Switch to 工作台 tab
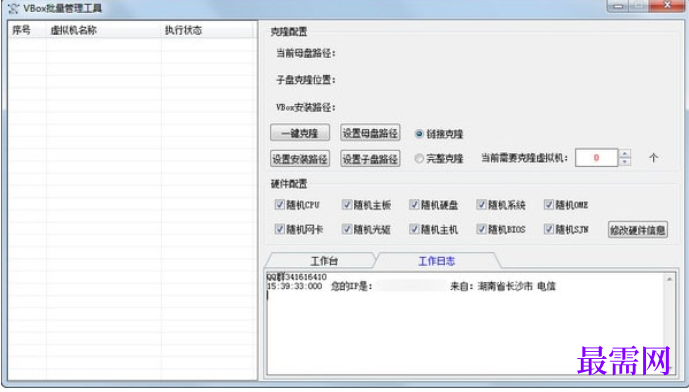 323,261
